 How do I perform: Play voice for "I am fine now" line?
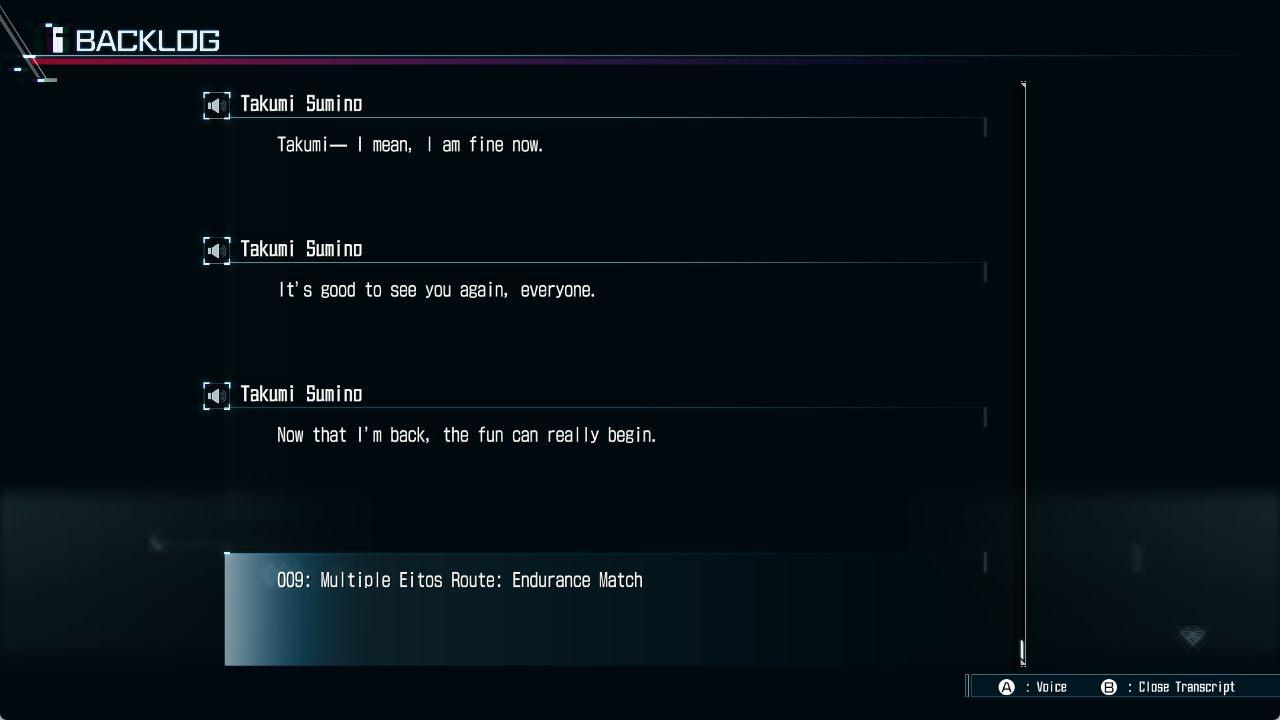pos(216,105)
